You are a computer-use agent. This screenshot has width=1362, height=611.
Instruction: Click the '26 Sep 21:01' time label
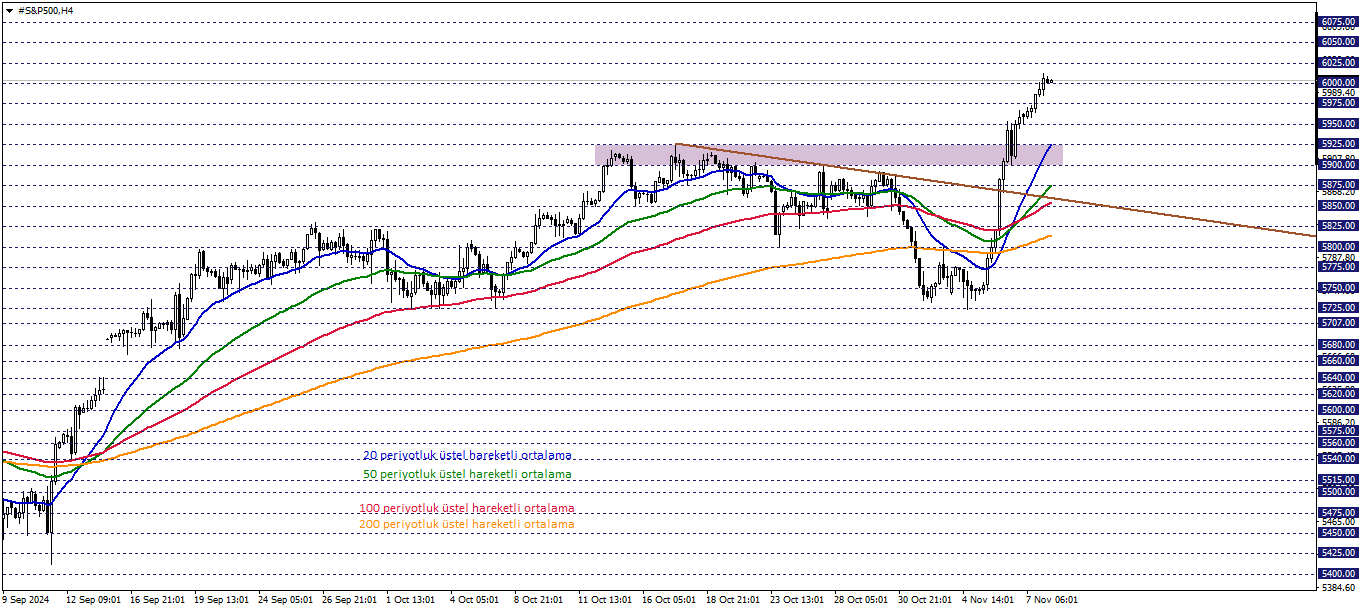coord(351,600)
